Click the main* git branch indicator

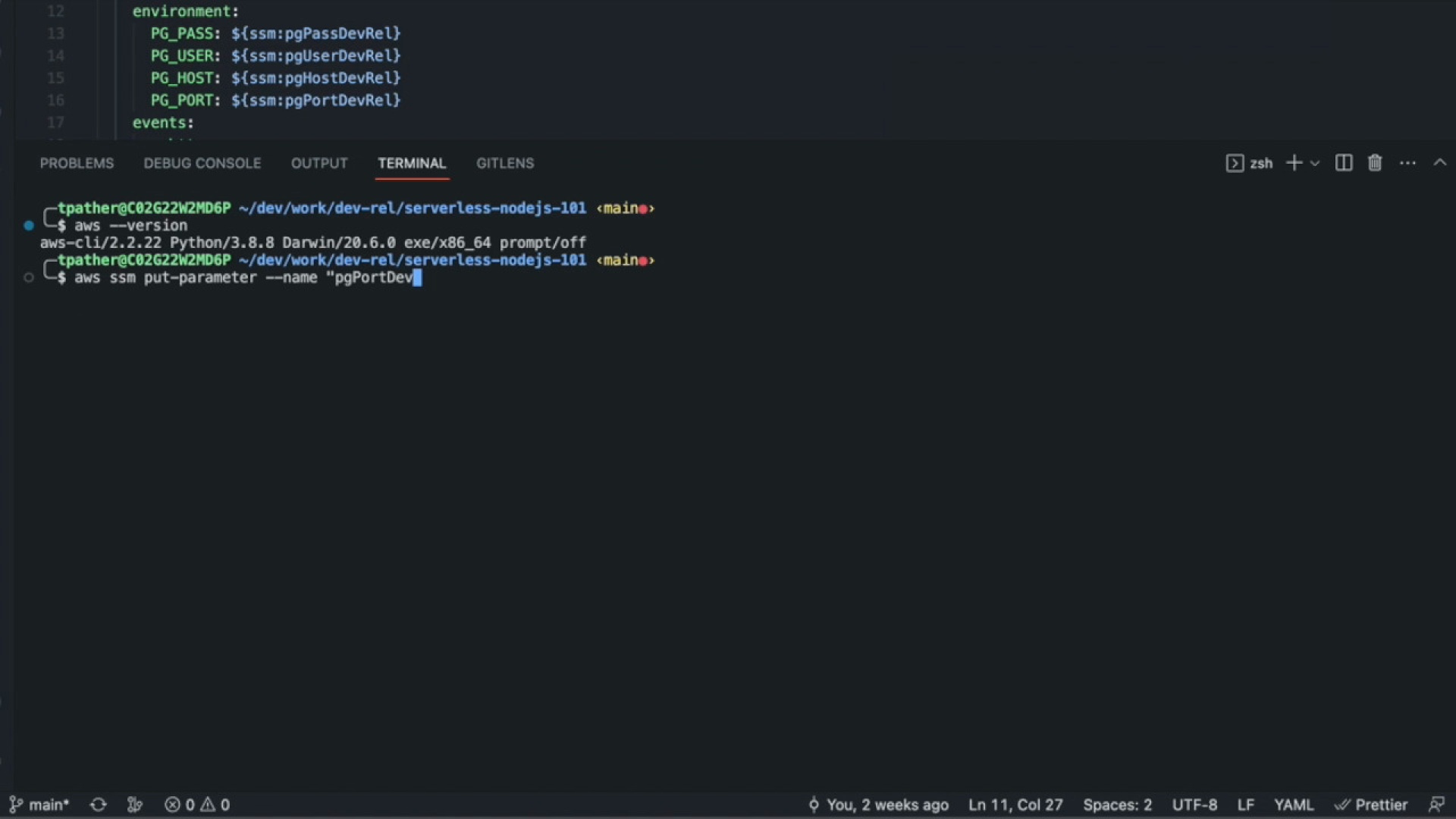pyautogui.click(x=39, y=805)
